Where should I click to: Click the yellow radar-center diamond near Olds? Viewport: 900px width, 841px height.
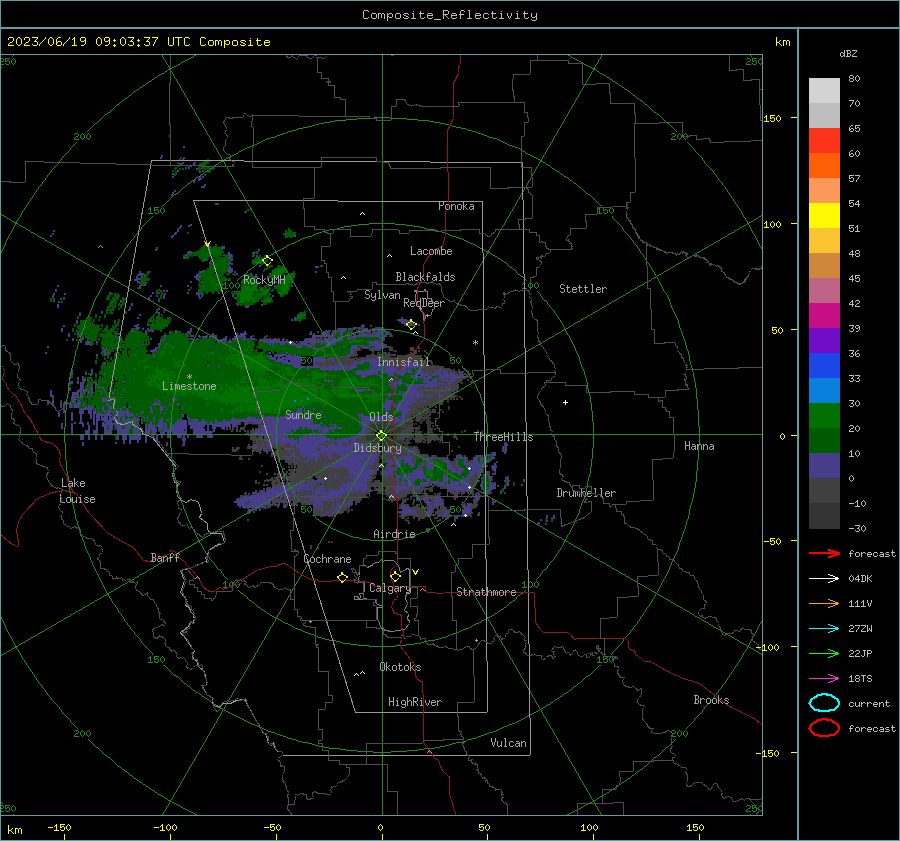click(381, 436)
